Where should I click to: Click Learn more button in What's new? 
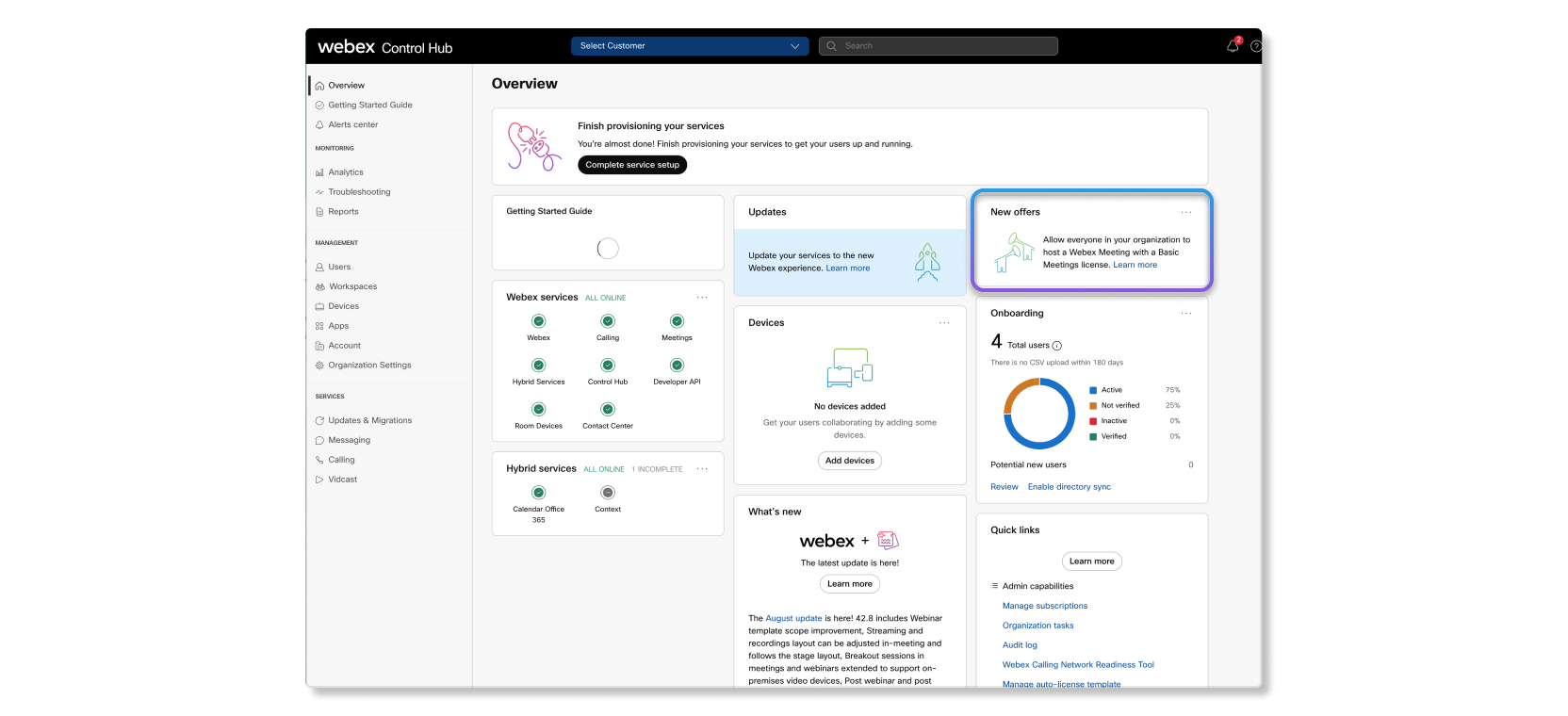pos(850,584)
